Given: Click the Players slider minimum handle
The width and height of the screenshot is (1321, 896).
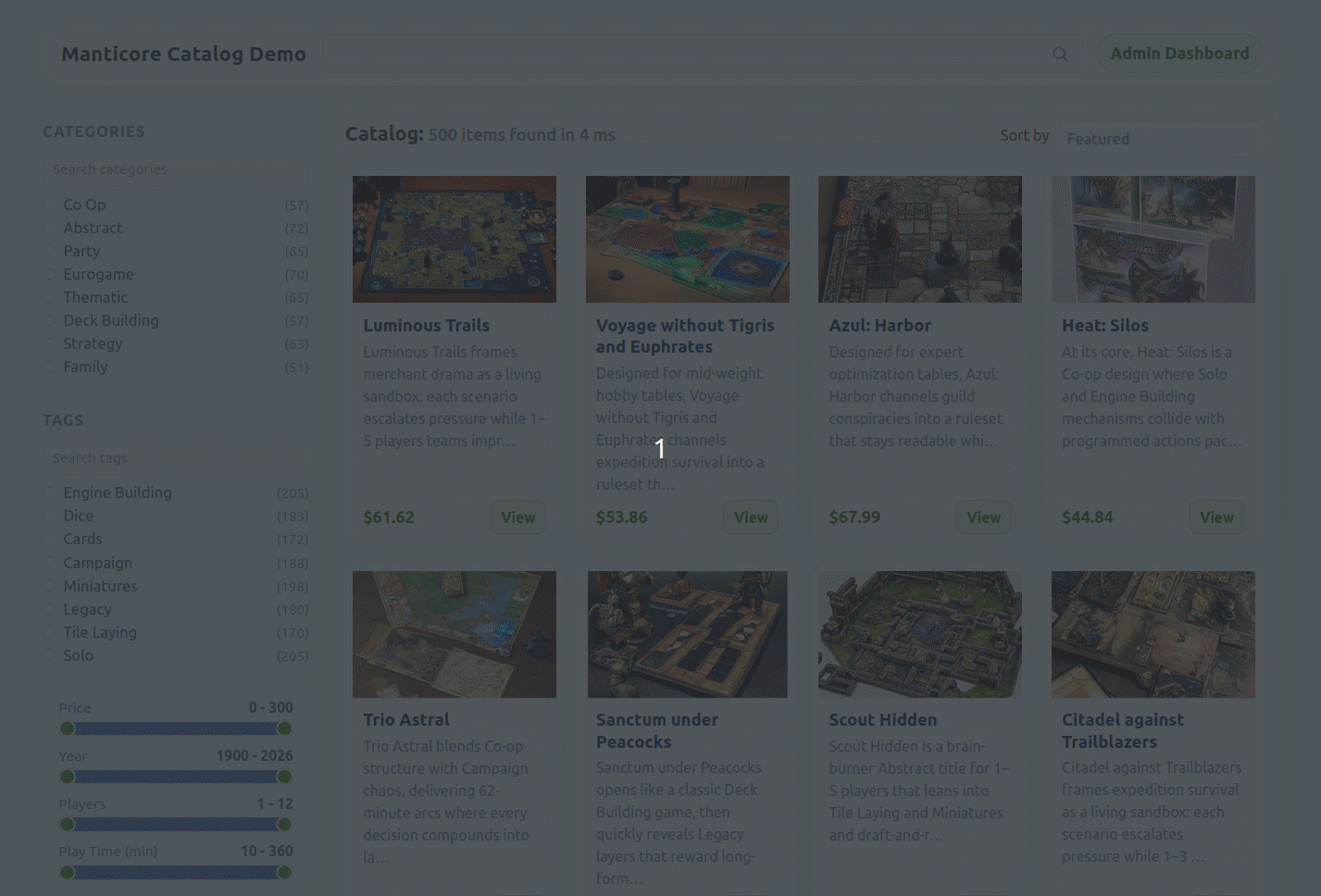Looking at the screenshot, I should [67, 824].
